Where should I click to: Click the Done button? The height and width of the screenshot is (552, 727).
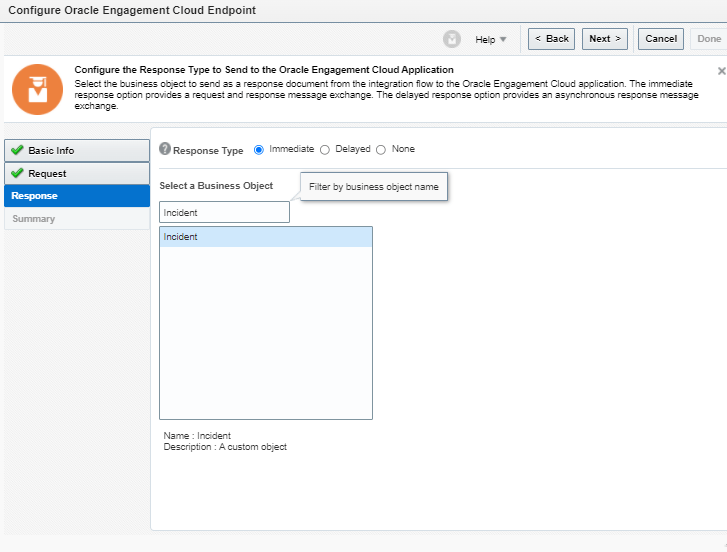[708, 39]
